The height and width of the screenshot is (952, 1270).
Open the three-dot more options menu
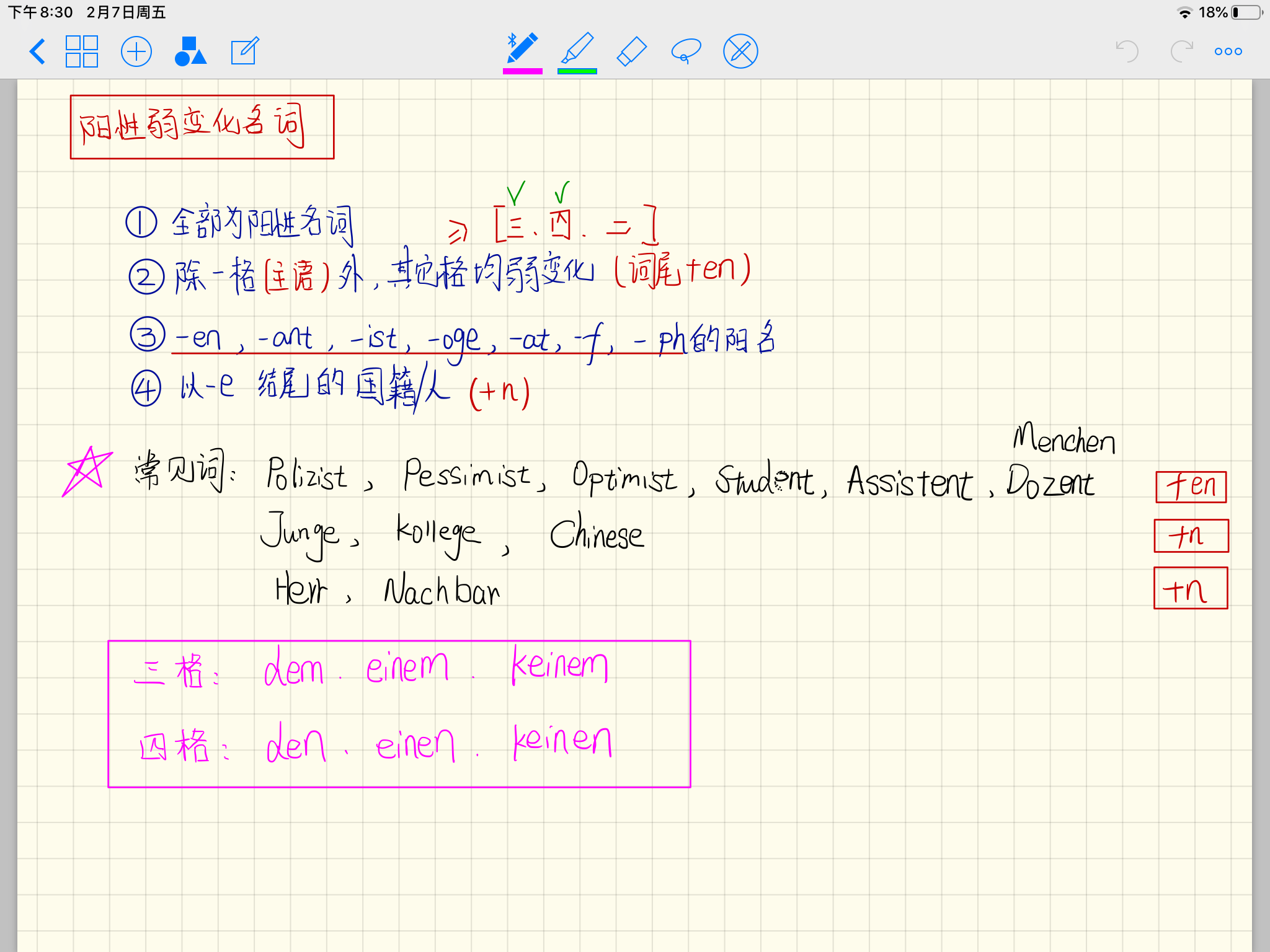[1228, 51]
